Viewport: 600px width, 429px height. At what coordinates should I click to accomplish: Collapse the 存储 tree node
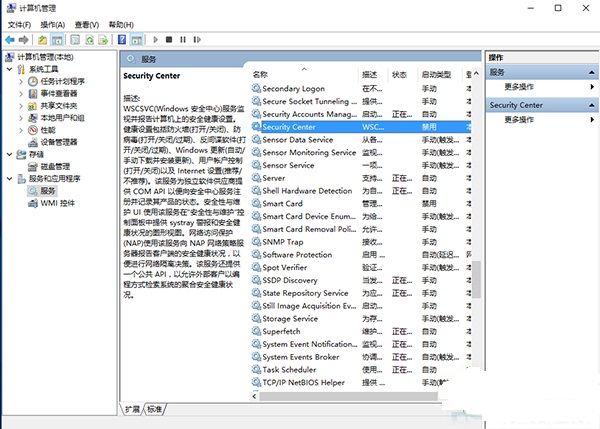pos(10,154)
